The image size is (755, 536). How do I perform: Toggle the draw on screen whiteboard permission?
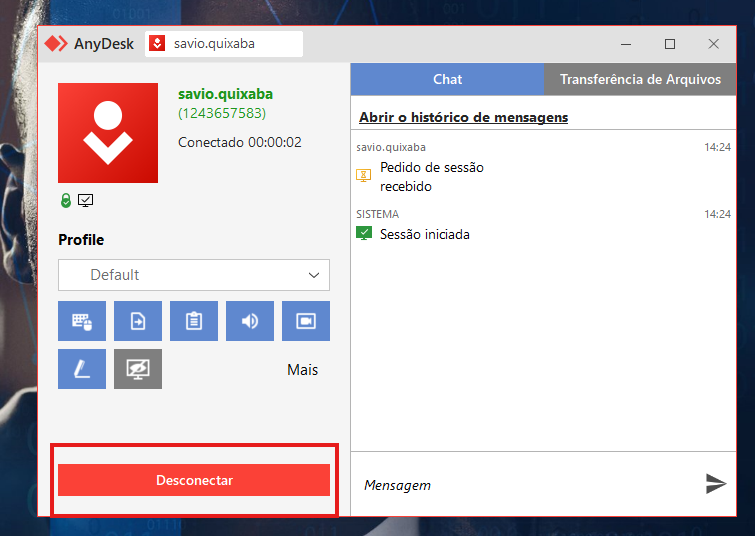point(82,369)
